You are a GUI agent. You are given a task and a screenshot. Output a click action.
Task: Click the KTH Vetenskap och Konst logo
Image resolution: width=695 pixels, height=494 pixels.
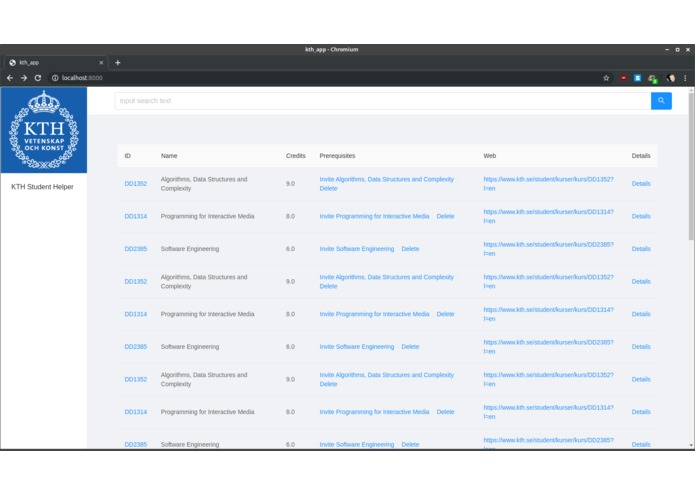coord(44,130)
